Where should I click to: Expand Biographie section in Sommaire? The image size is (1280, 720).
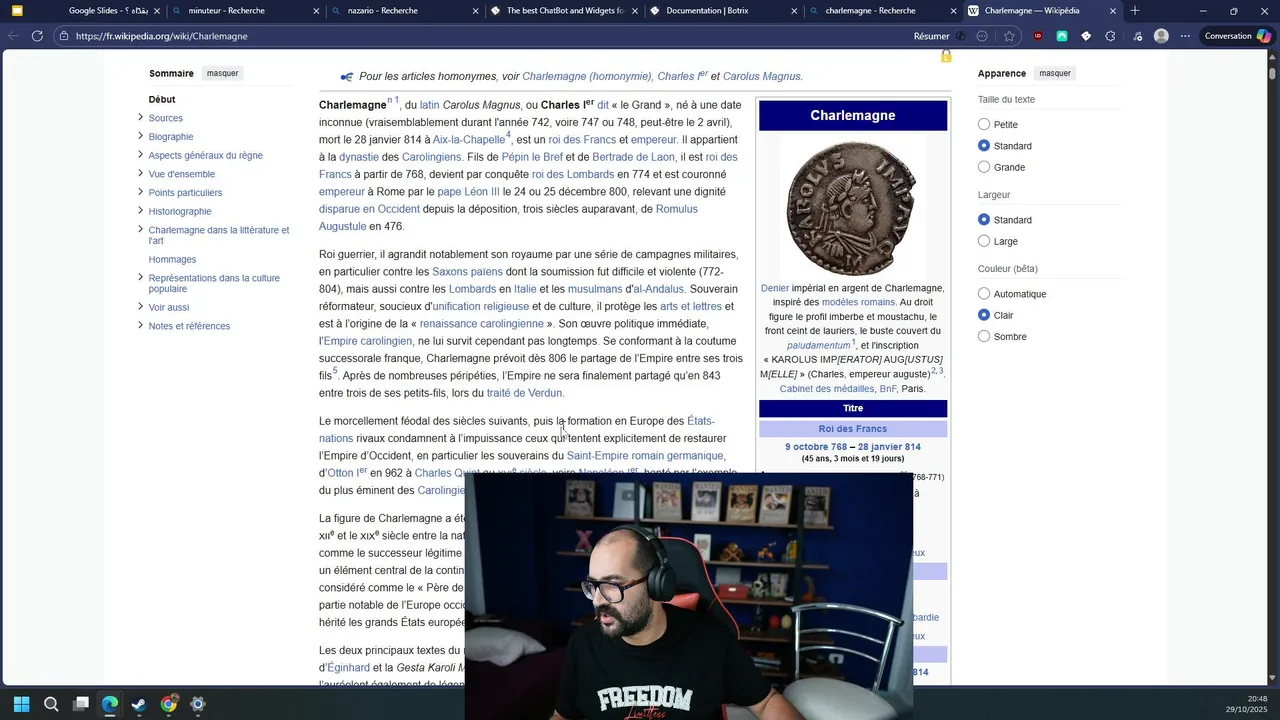pyautogui.click(x=140, y=136)
